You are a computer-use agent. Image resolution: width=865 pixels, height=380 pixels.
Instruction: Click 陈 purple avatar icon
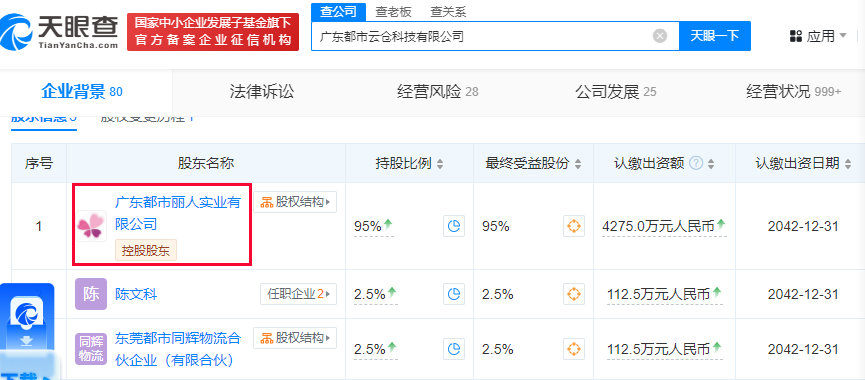click(91, 294)
